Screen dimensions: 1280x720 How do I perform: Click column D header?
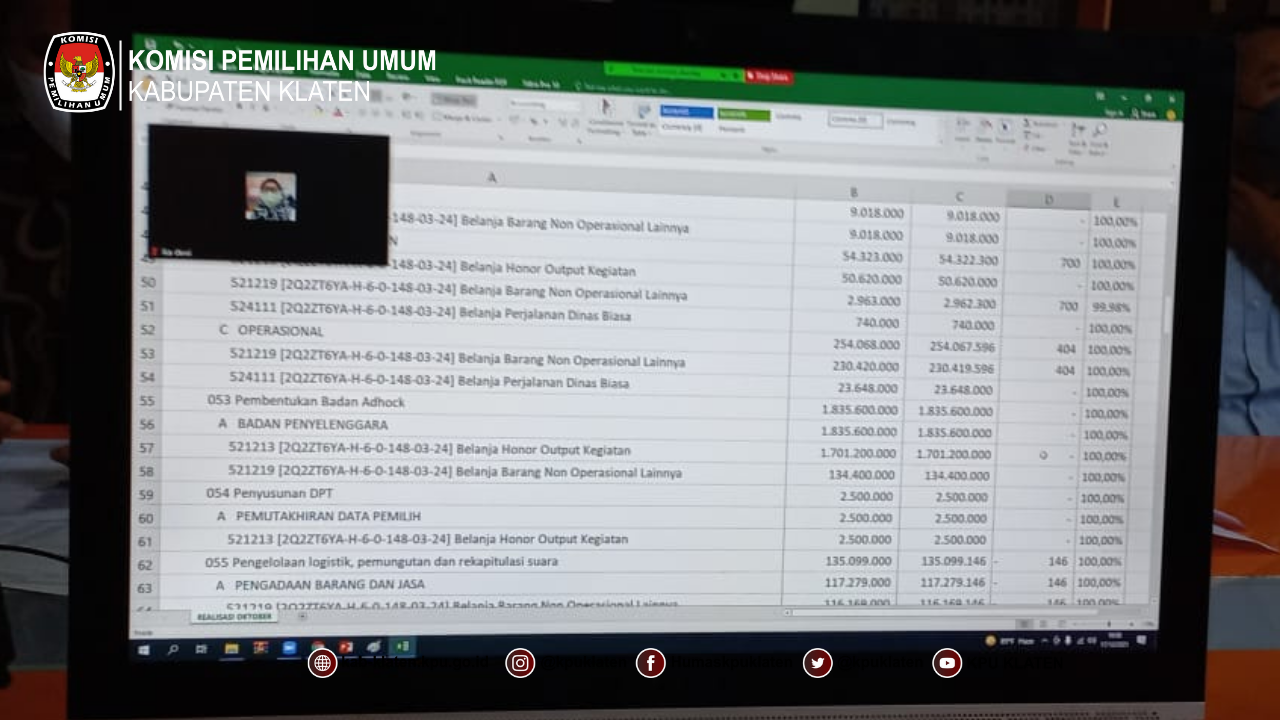(x=1048, y=200)
